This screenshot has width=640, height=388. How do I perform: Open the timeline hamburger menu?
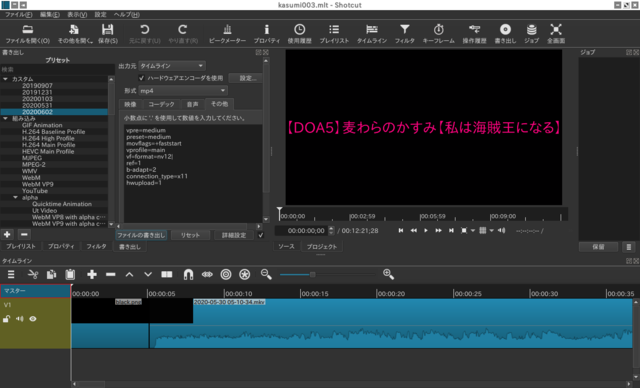(11, 275)
